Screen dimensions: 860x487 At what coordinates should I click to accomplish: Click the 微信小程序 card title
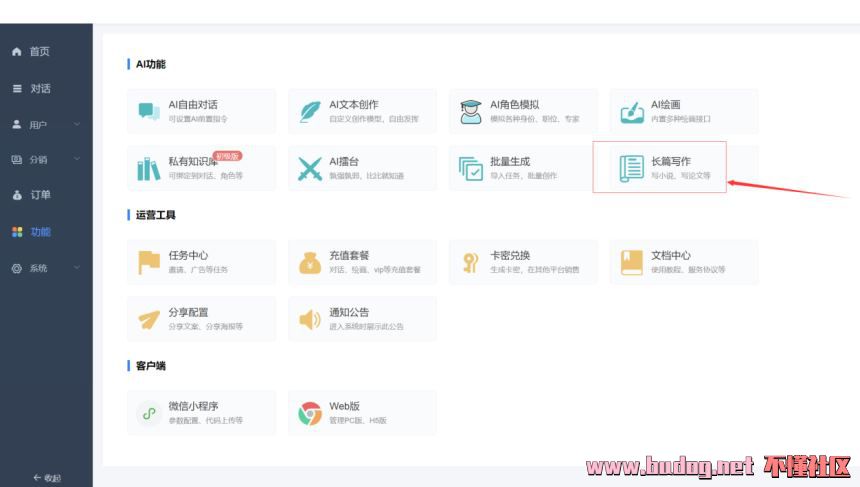[x=193, y=406]
